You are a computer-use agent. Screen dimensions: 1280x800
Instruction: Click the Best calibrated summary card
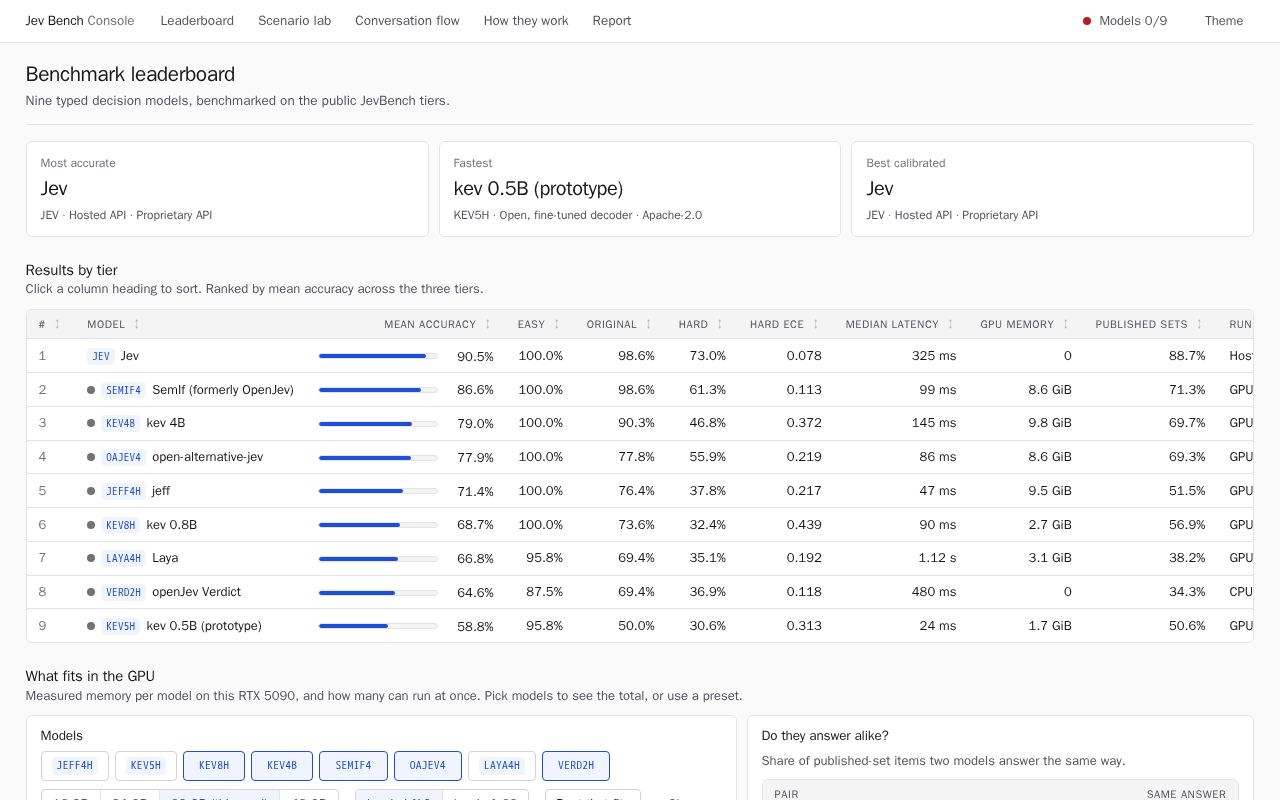tap(1052, 189)
